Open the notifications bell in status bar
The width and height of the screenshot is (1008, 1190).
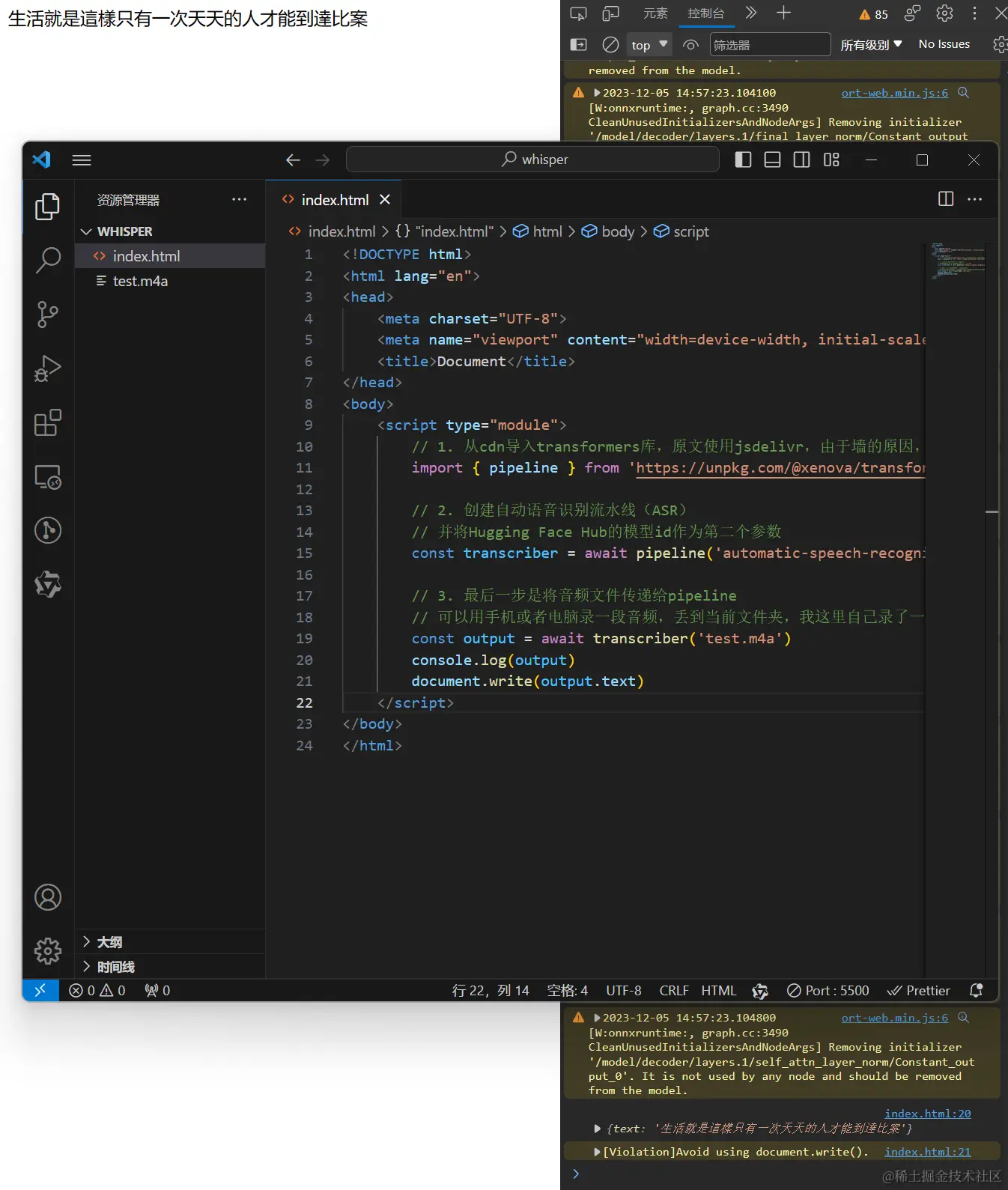pos(976,990)
